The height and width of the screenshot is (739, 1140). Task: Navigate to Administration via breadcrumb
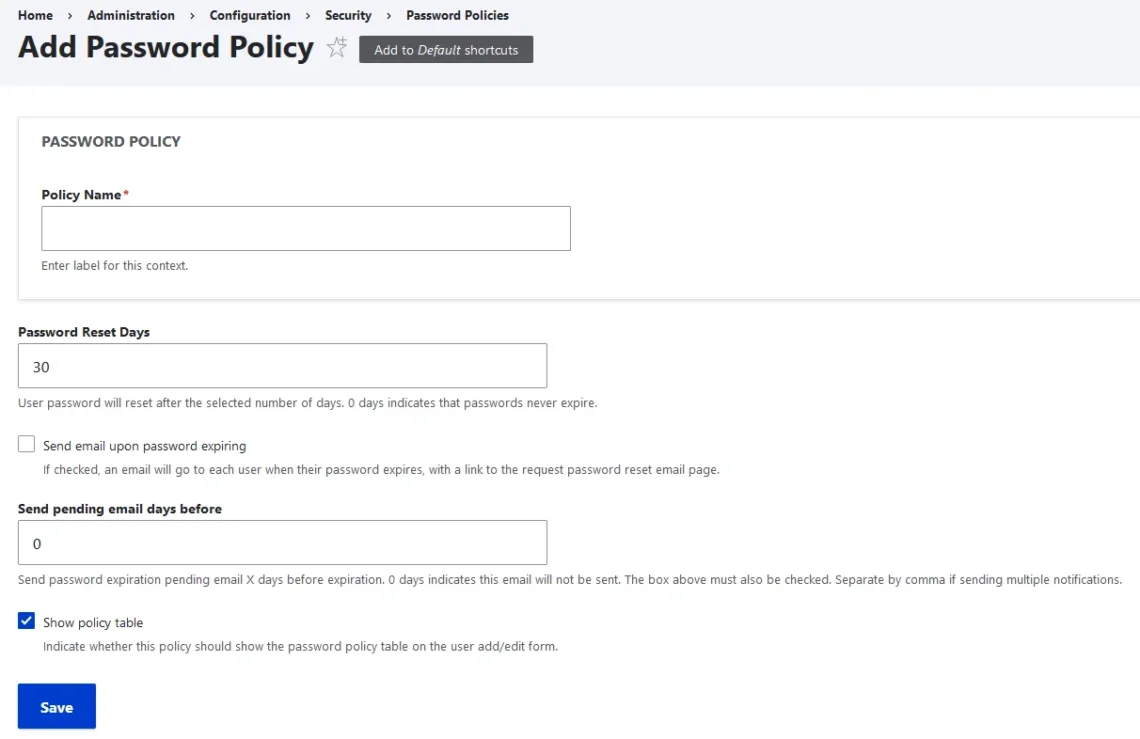pos(131,15)
